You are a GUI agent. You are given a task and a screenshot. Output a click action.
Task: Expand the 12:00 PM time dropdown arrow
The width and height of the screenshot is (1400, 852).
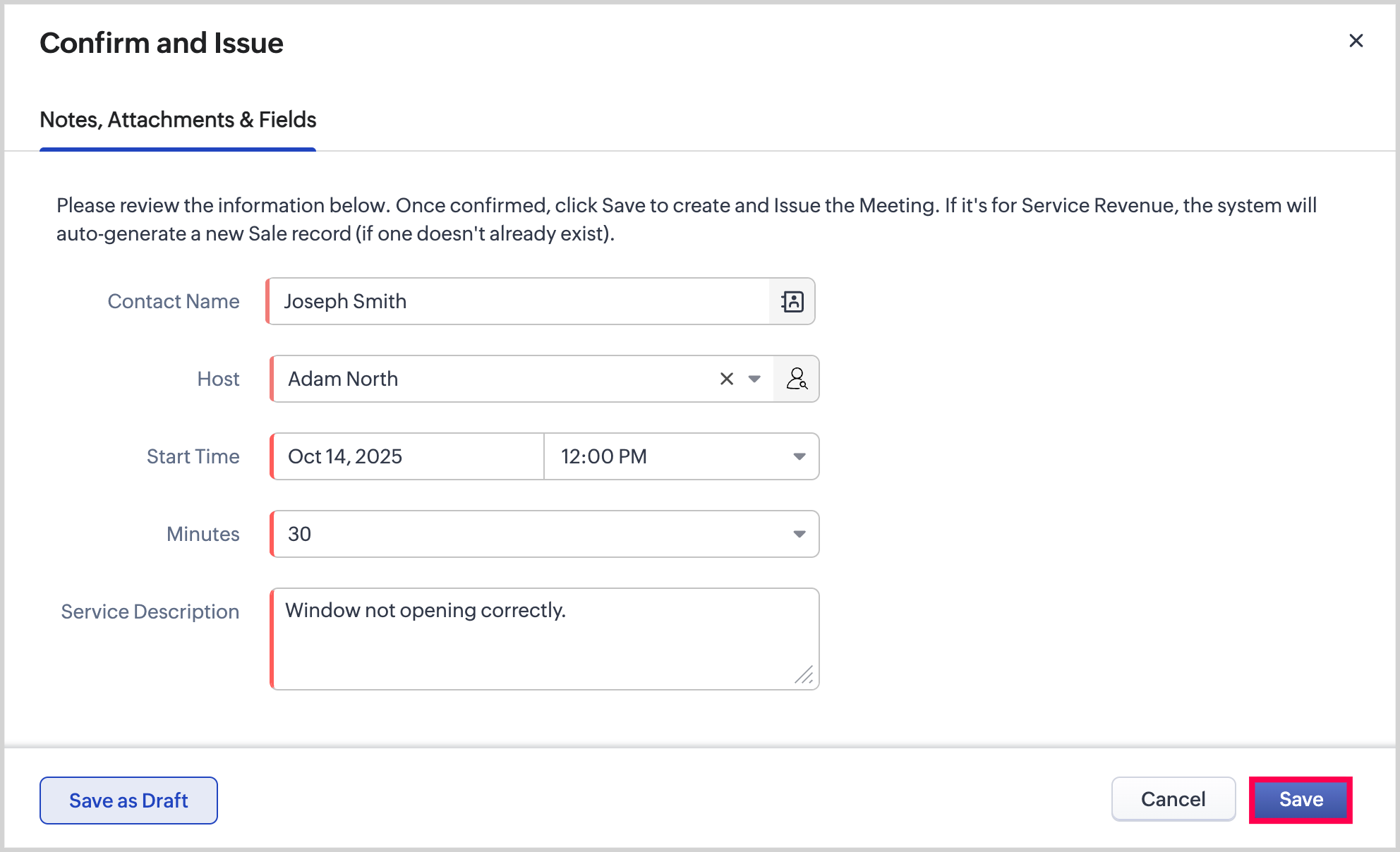(799, 457)
